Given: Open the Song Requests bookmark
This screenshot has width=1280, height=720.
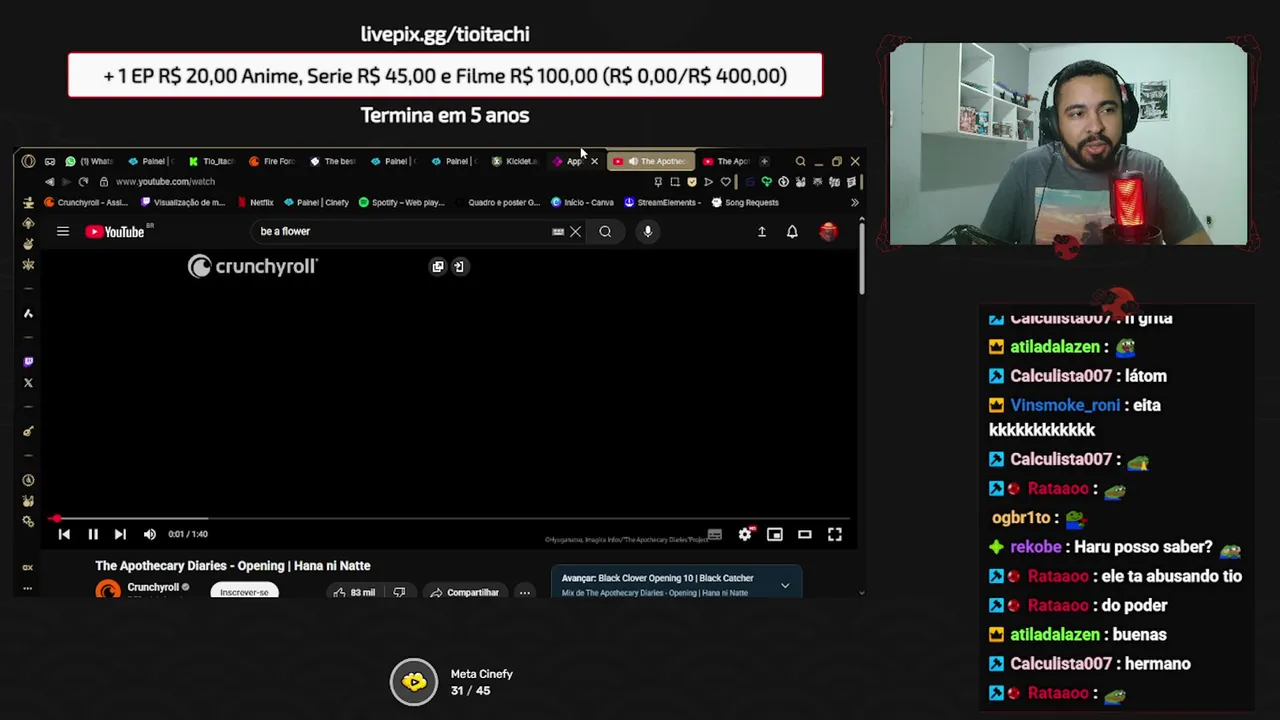Looking at the screenshot, I should pyautogui.click(x=744, y=202).
